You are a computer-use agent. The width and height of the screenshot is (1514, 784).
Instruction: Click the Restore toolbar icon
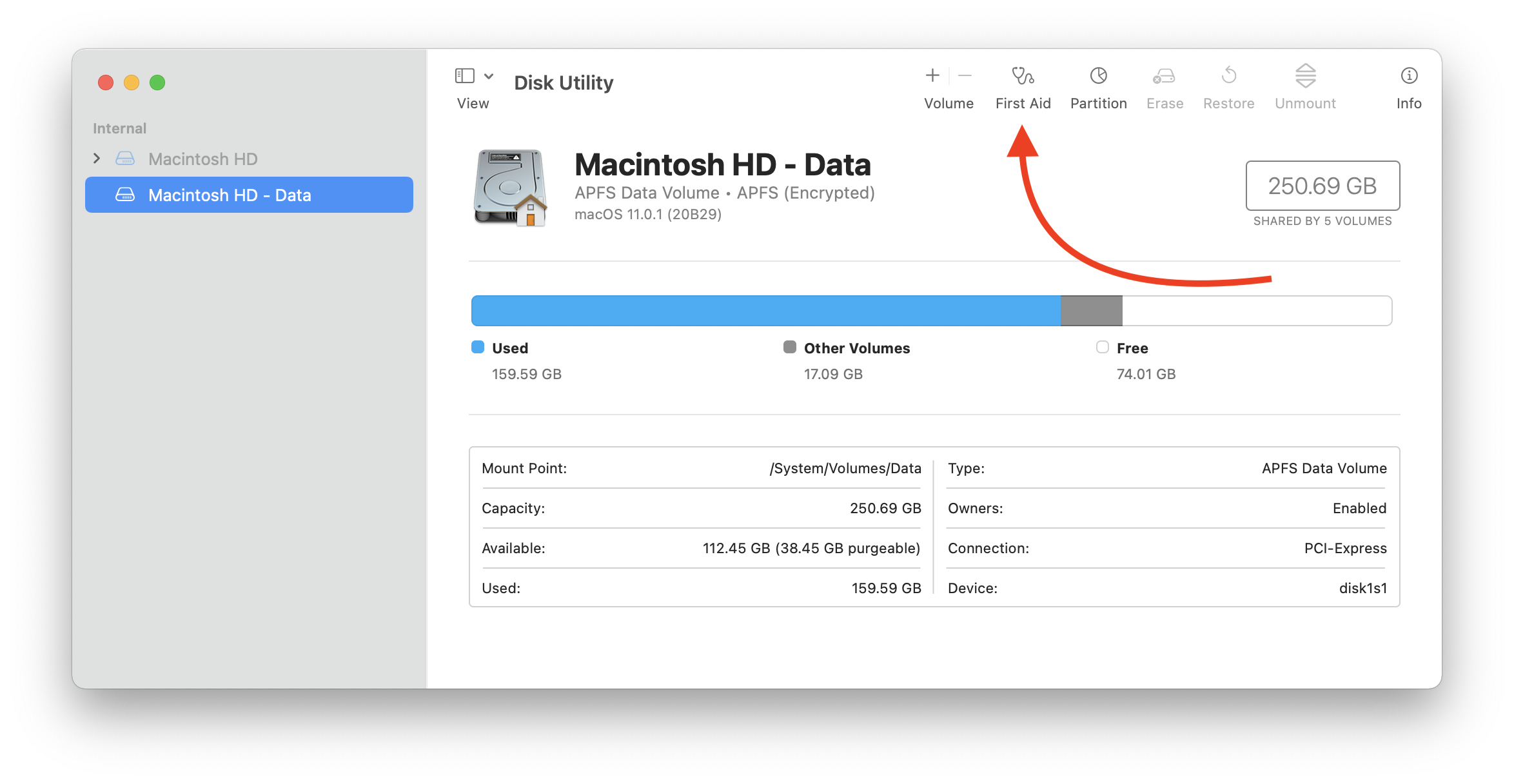pyautogui.click(x=1228, y=76)
